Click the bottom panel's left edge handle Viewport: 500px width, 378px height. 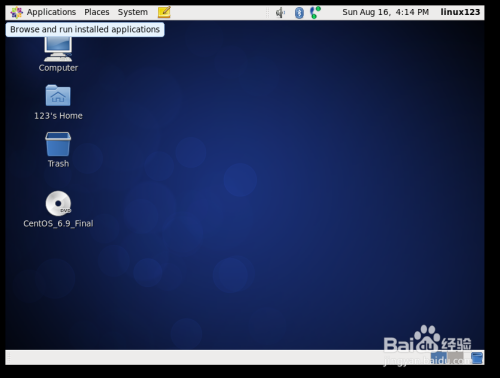(9, 358)
